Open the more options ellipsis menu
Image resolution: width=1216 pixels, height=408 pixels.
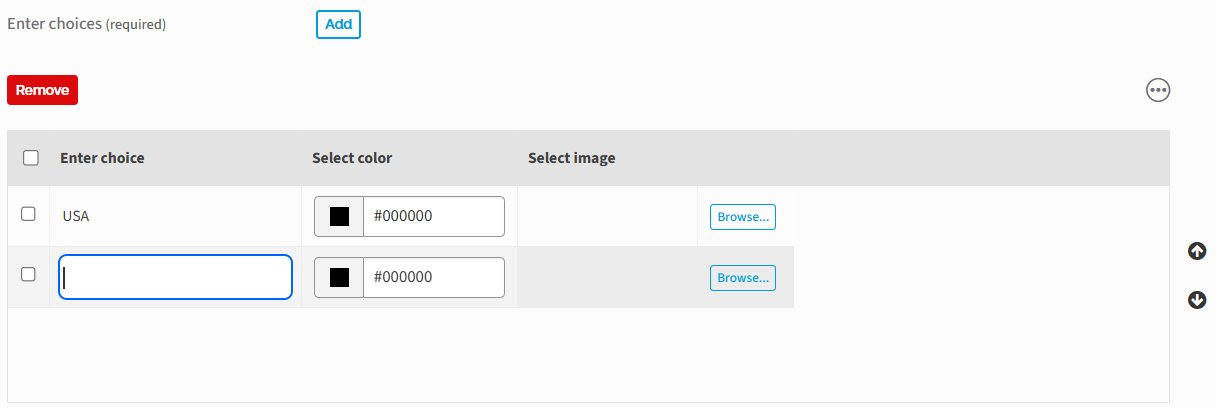tap(1158, 91)
